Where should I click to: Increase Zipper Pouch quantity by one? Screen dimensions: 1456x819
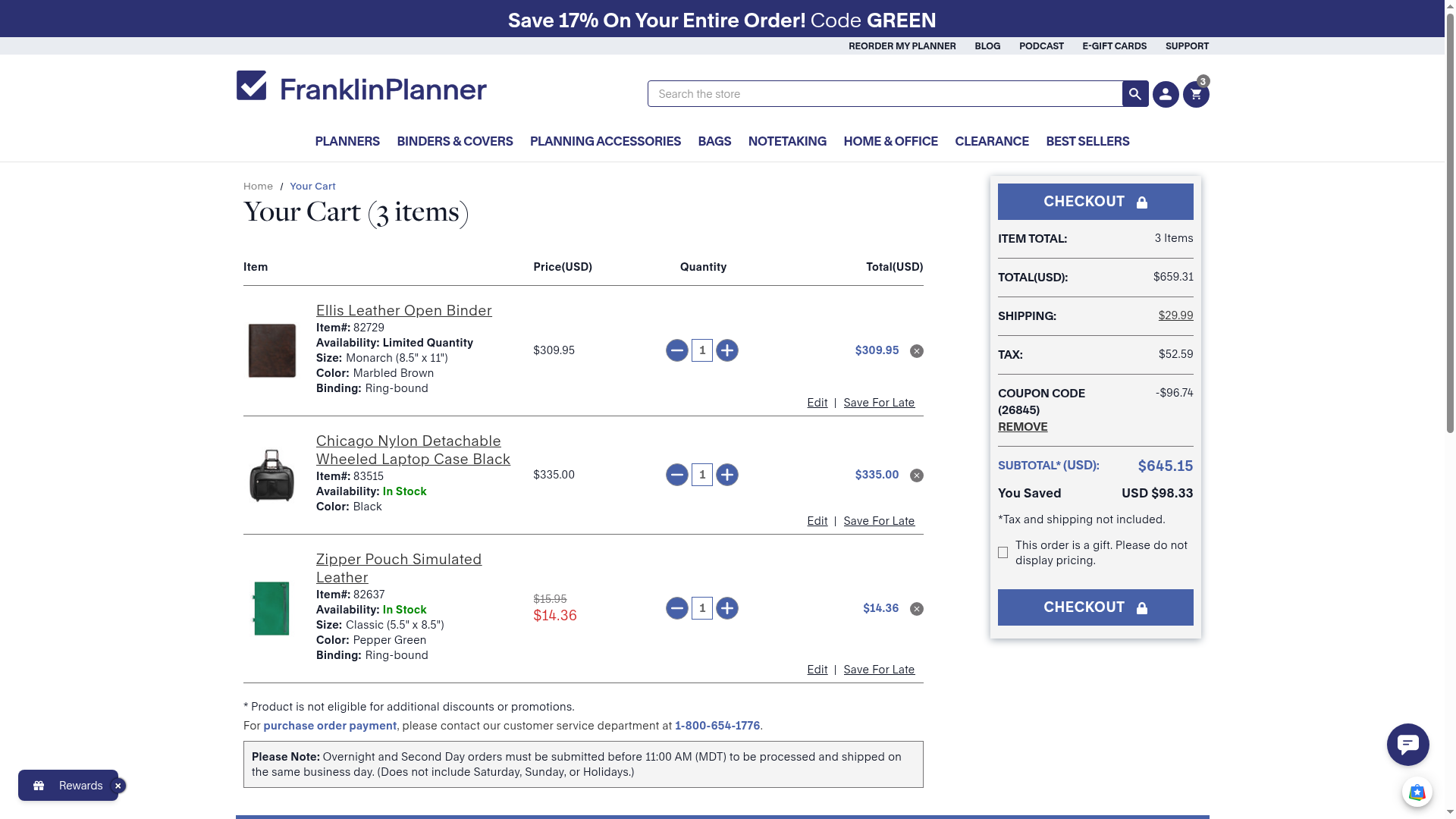[x=726, y=608]
